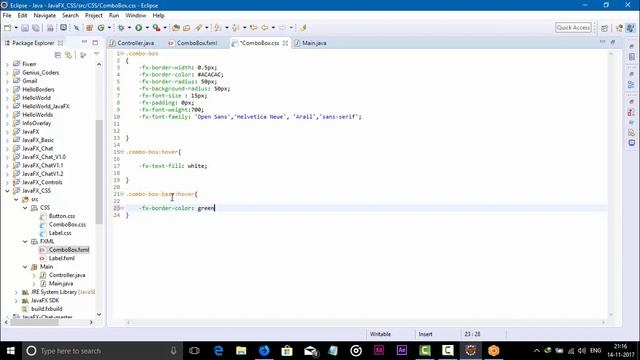Click the New Java Package icon

(x=89, y=28)
